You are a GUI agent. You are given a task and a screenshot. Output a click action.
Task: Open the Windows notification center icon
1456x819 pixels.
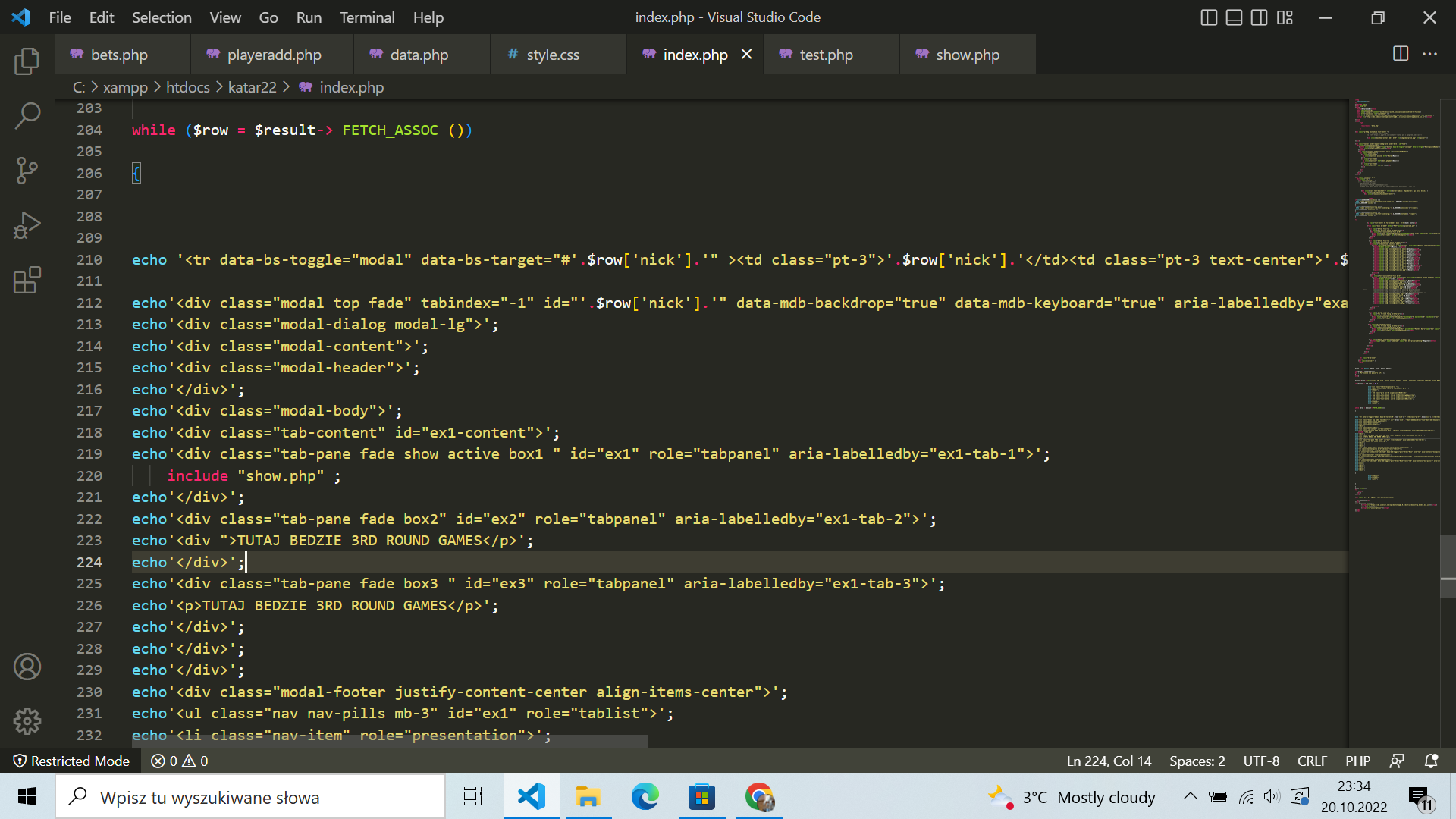coord(1421,798)
